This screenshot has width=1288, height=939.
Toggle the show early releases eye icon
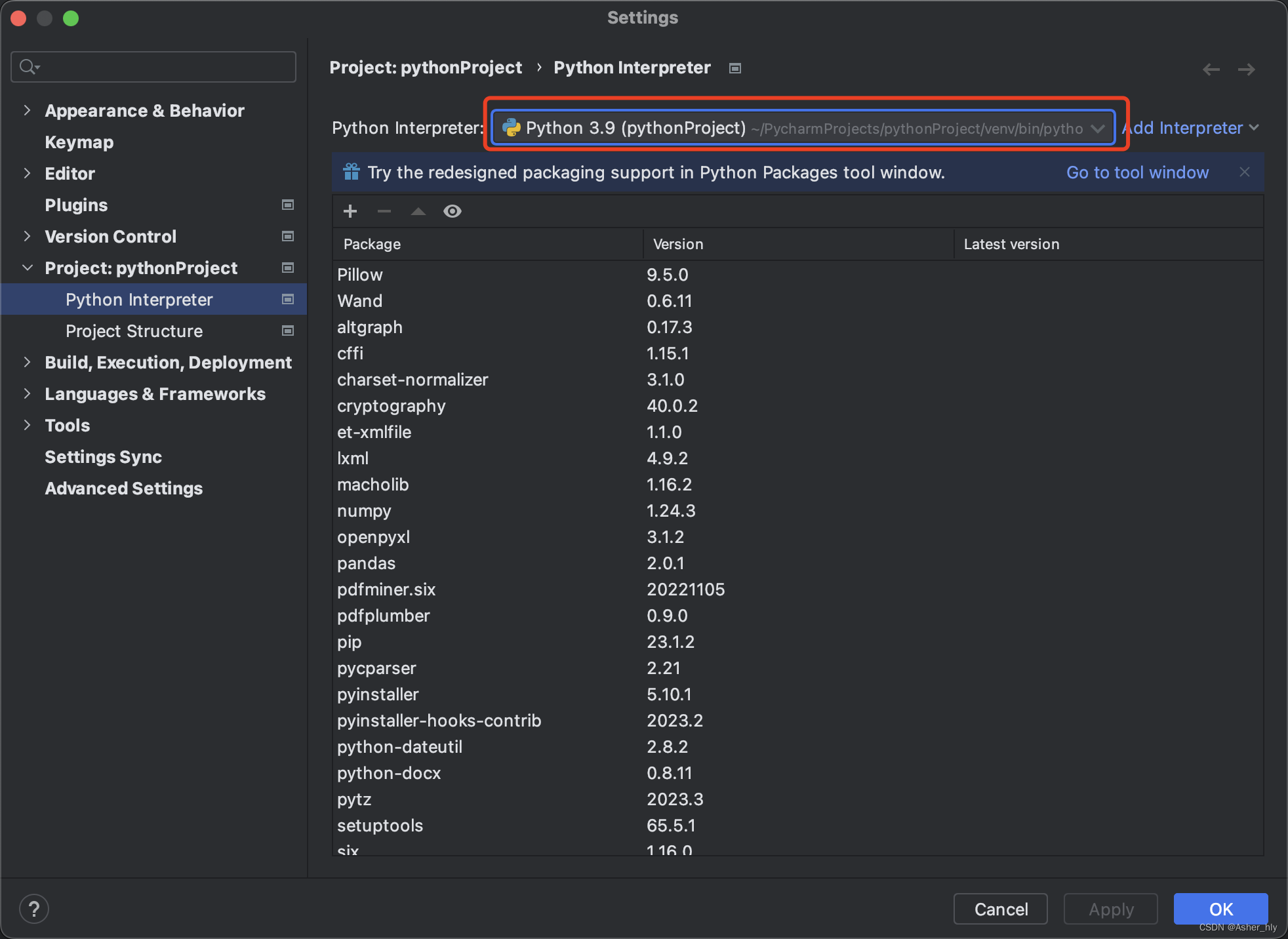click(x=453, y=211)
